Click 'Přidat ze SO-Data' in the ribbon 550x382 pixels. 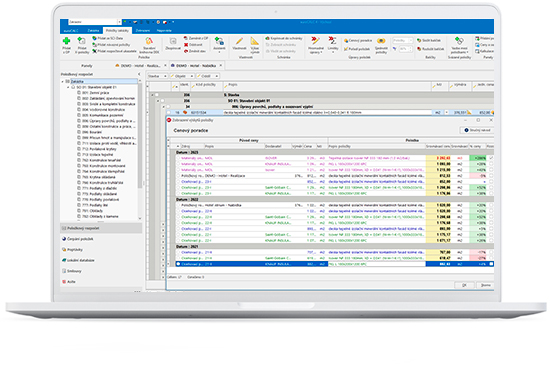click(x=108, y=38)
